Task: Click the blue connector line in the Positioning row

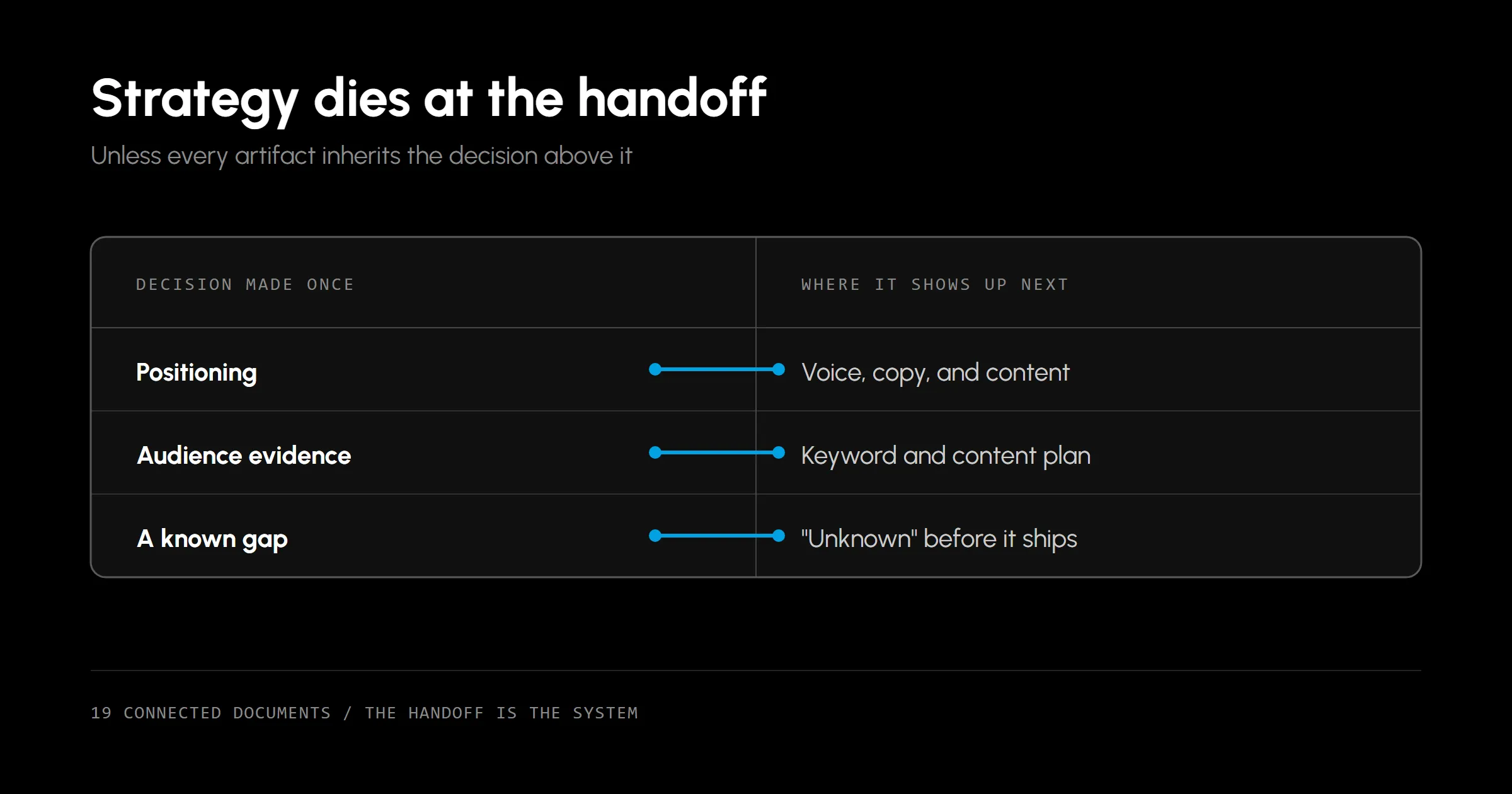Action: (x=717, y=369)
